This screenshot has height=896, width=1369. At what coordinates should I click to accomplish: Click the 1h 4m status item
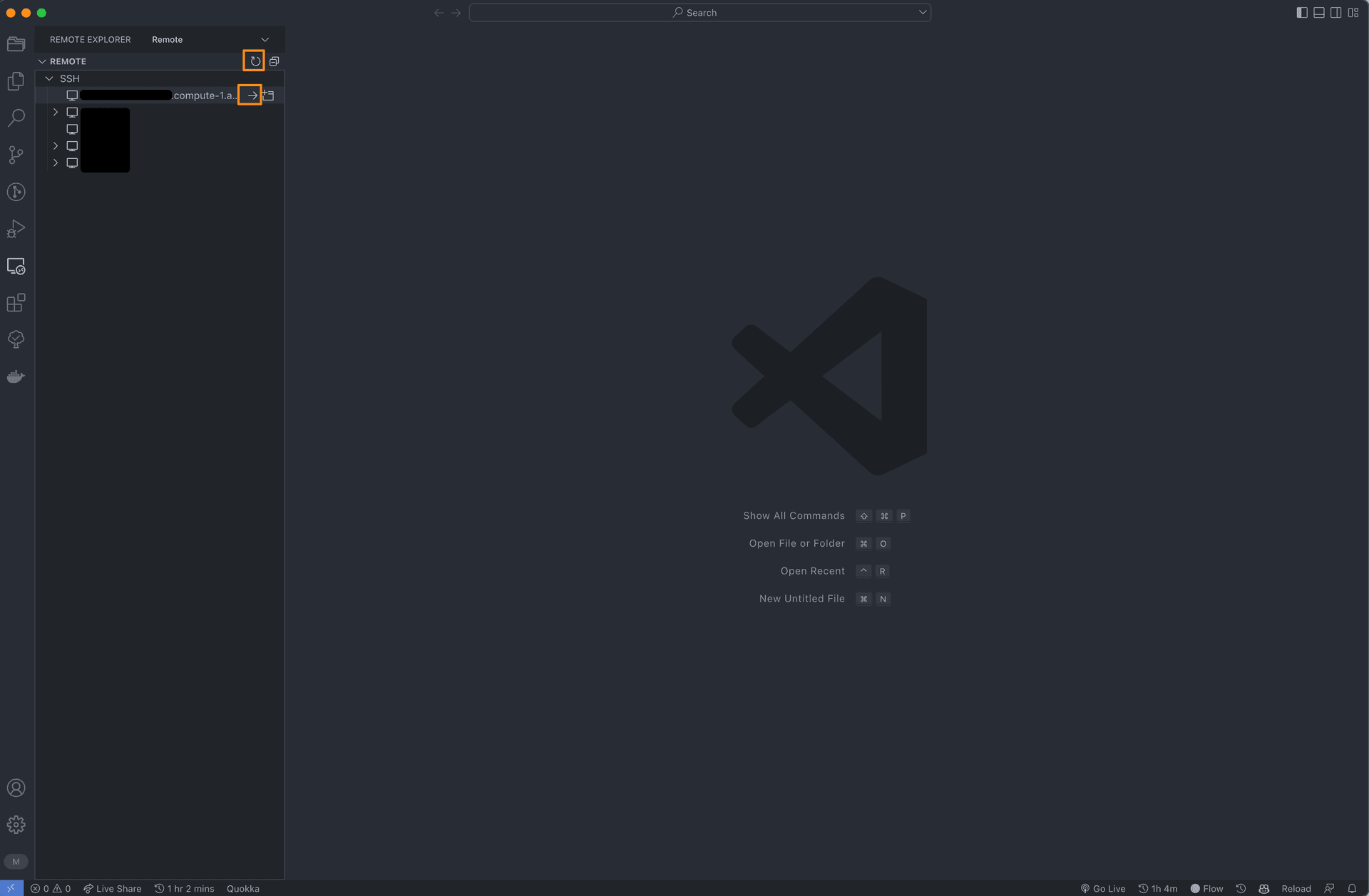1158,888
